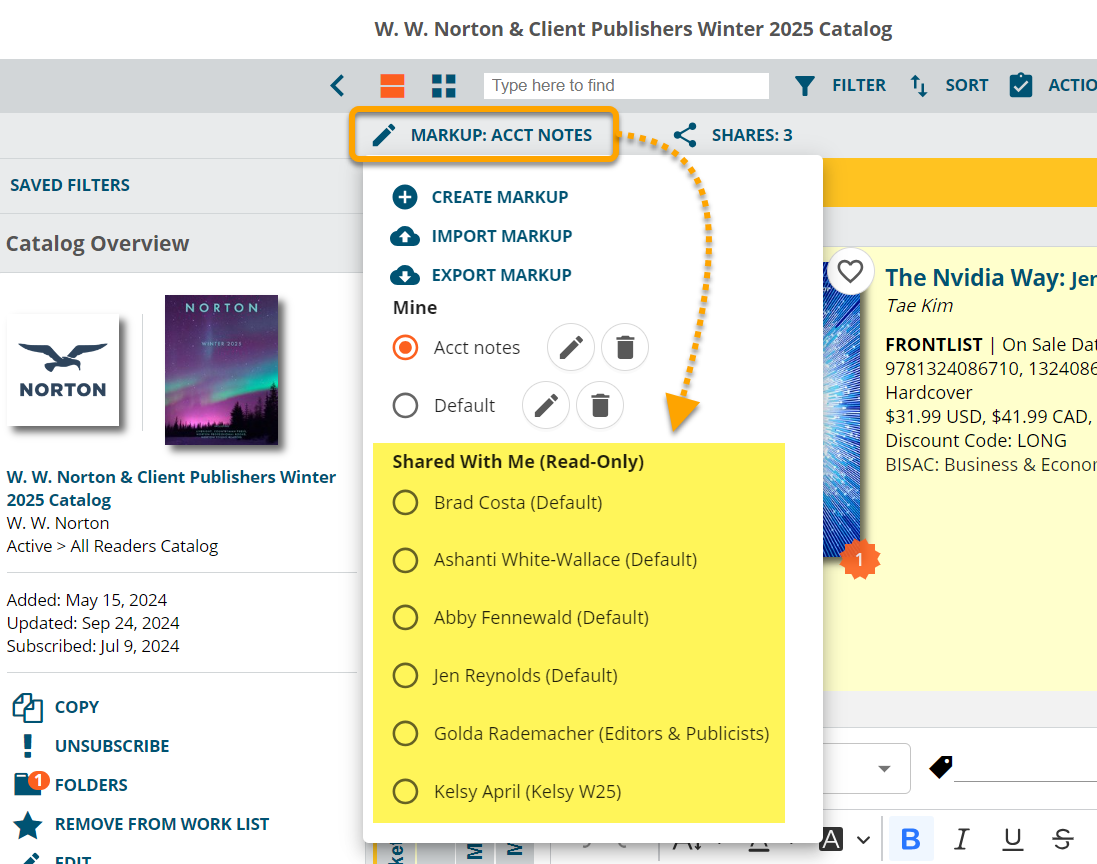Delete the Default markup via trash icon
Viewport: 1097px width, 864px height.
(x=600, y=405)
